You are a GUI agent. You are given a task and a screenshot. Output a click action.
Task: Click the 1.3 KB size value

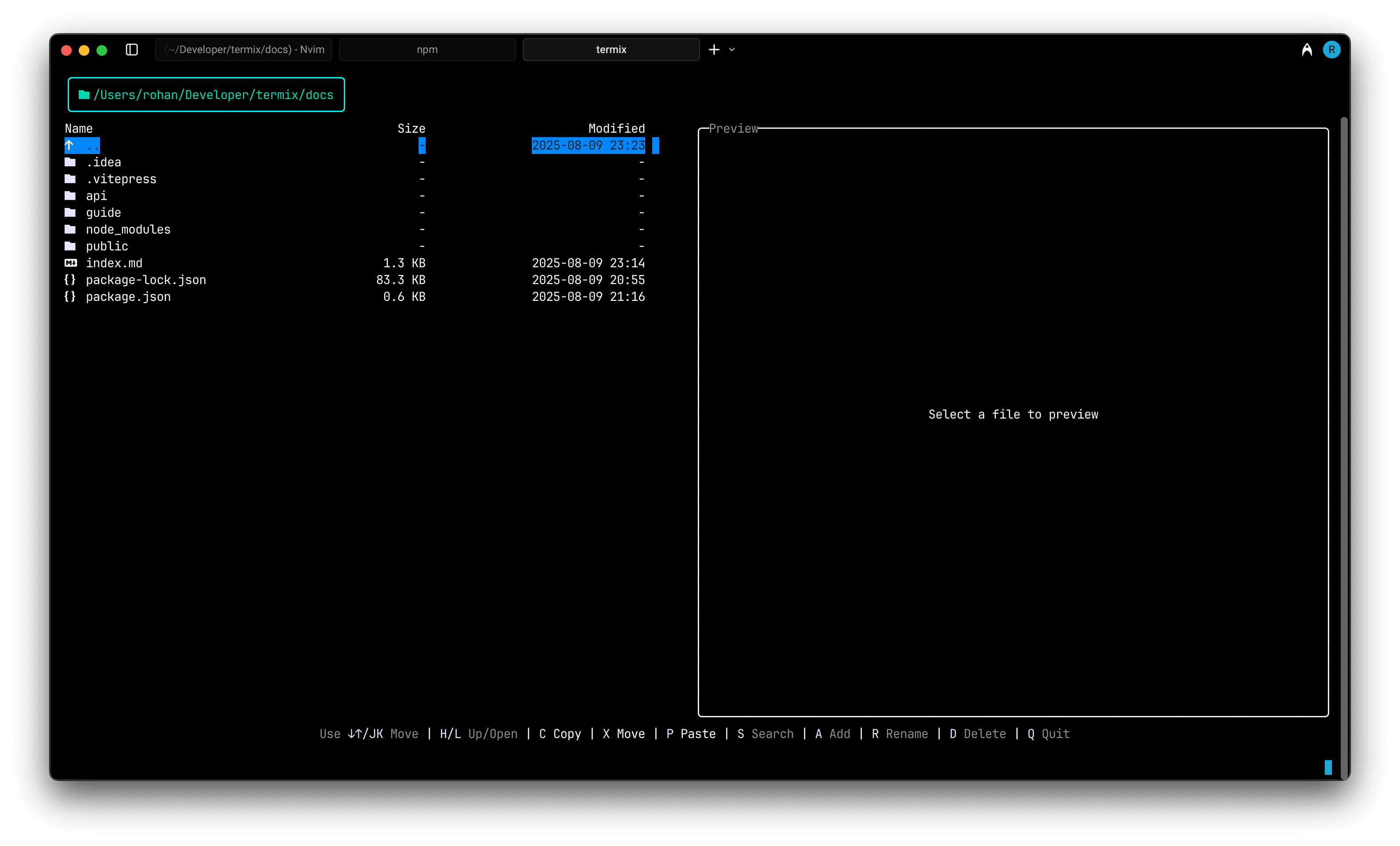click(404, 263)
